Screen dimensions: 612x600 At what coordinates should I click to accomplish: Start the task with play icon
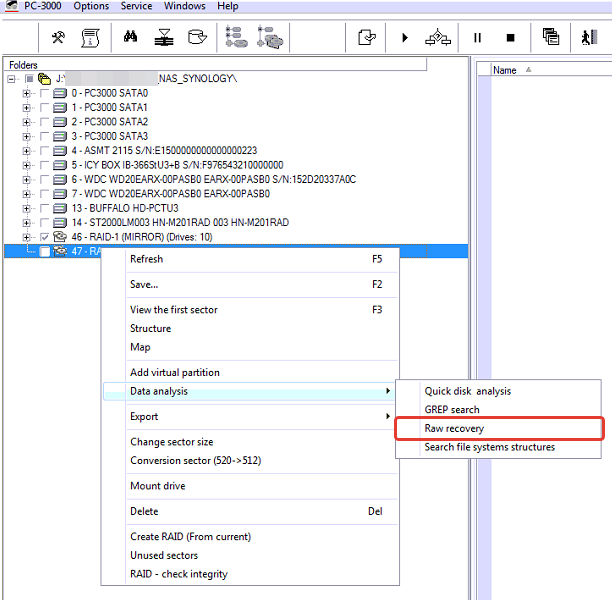pyautogui.click(x=405, y=37)
